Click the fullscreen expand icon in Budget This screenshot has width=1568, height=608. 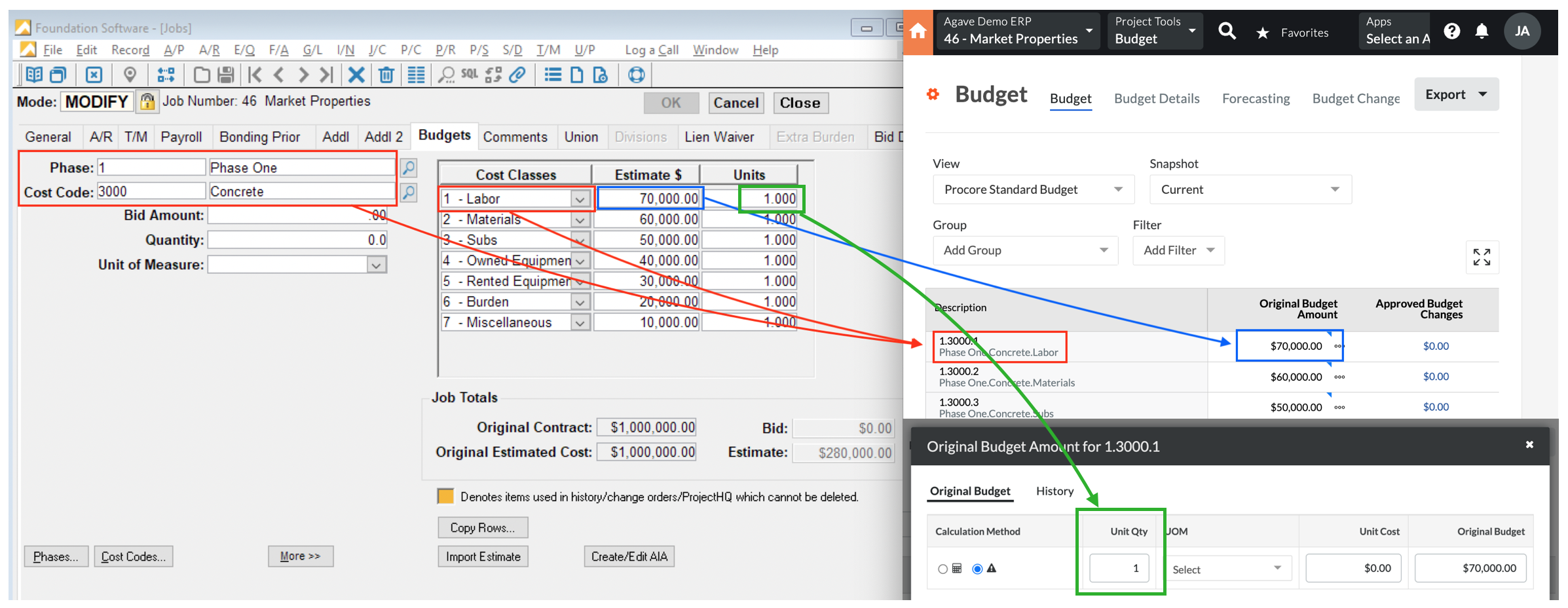tap(1482, 257)
